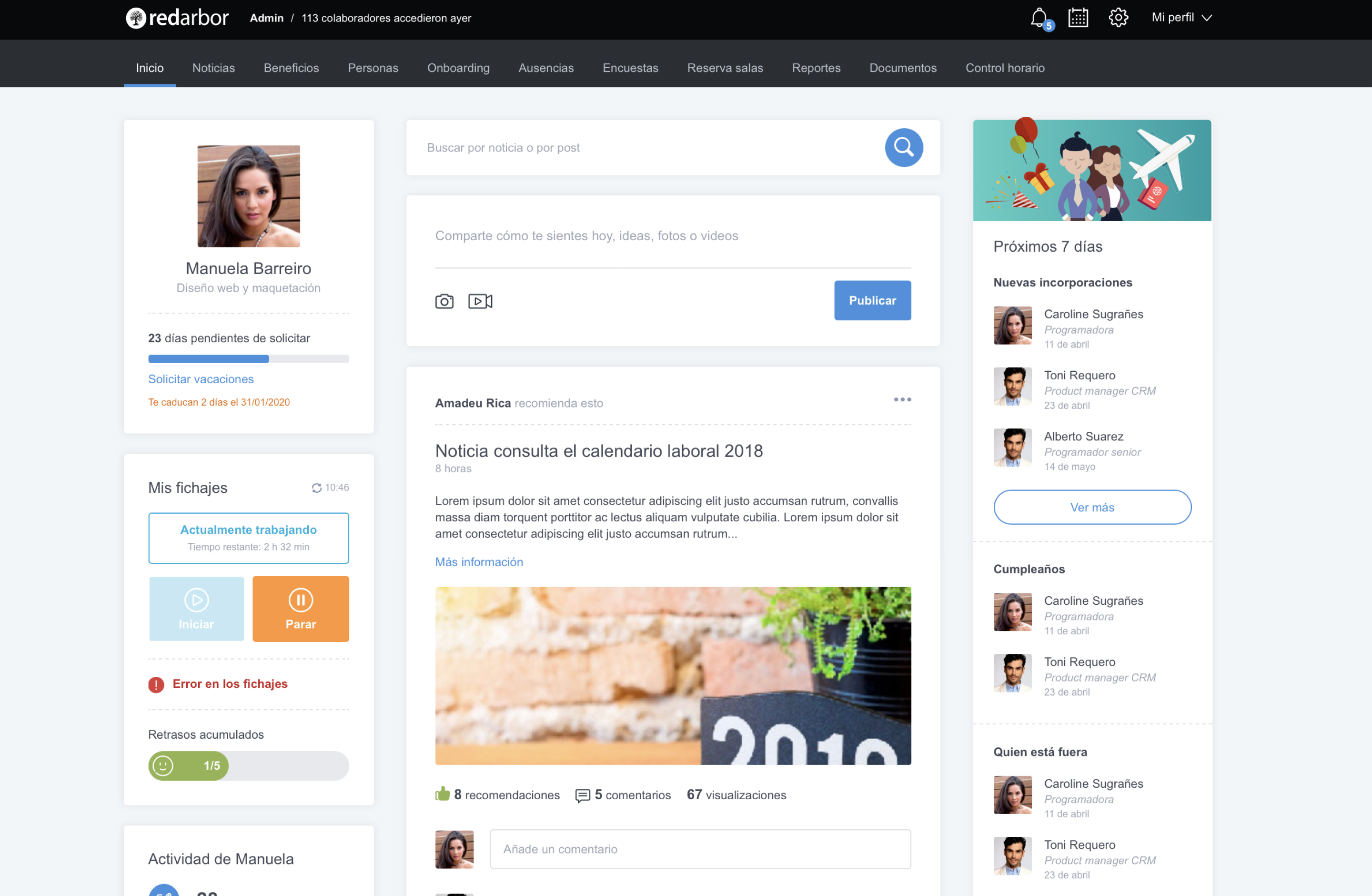Click the comments speech bubble icon
Image resolution: width=1372 pixels, height=896 pixels.
click(x=582, y=795)
